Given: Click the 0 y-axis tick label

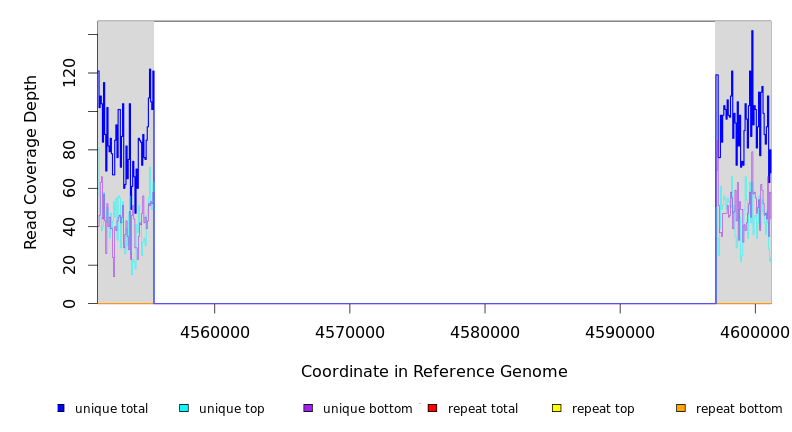Looking at the screenshot, I should pos(69,303).
